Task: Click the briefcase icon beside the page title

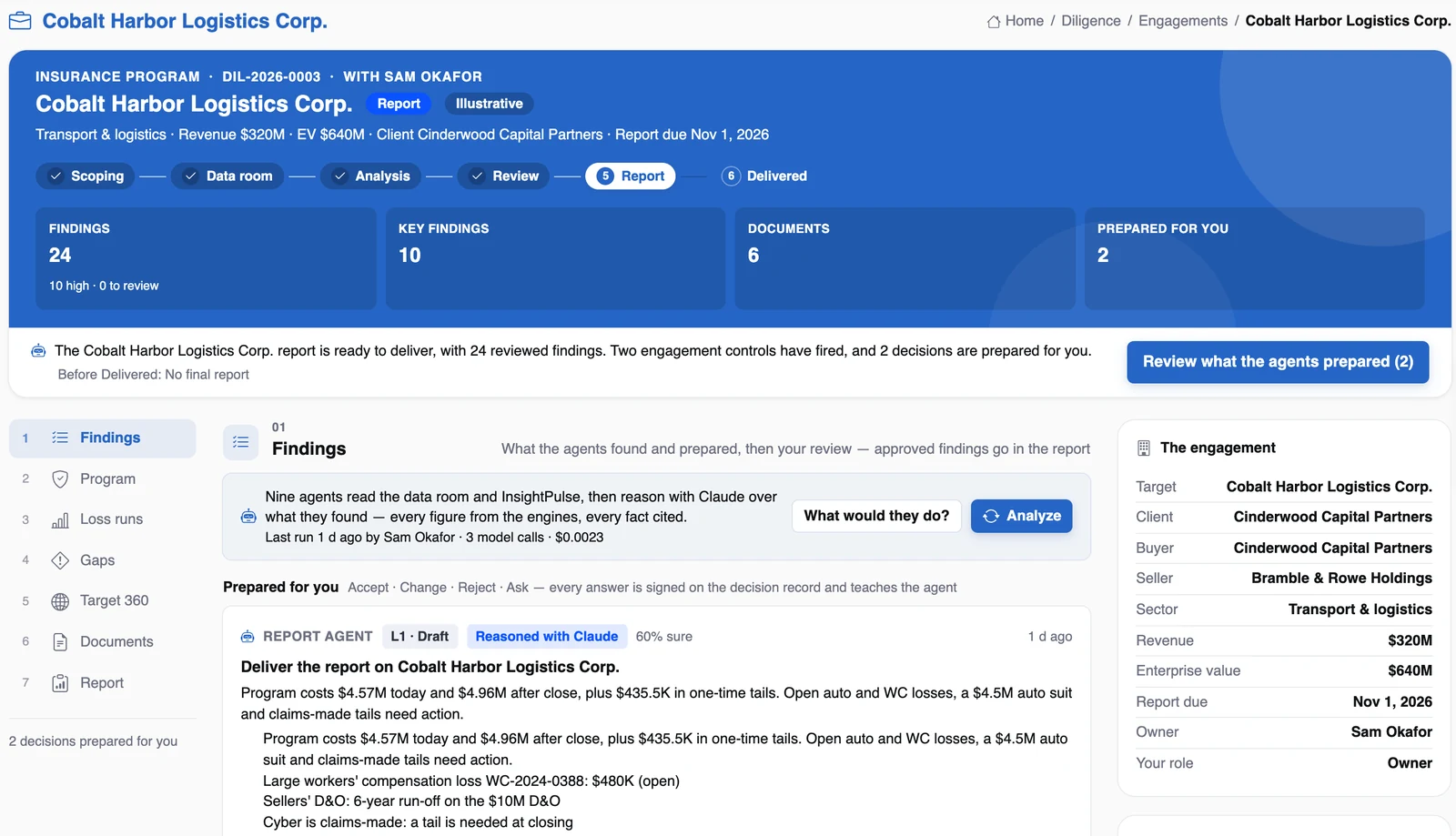Action: tap(20, 21)
